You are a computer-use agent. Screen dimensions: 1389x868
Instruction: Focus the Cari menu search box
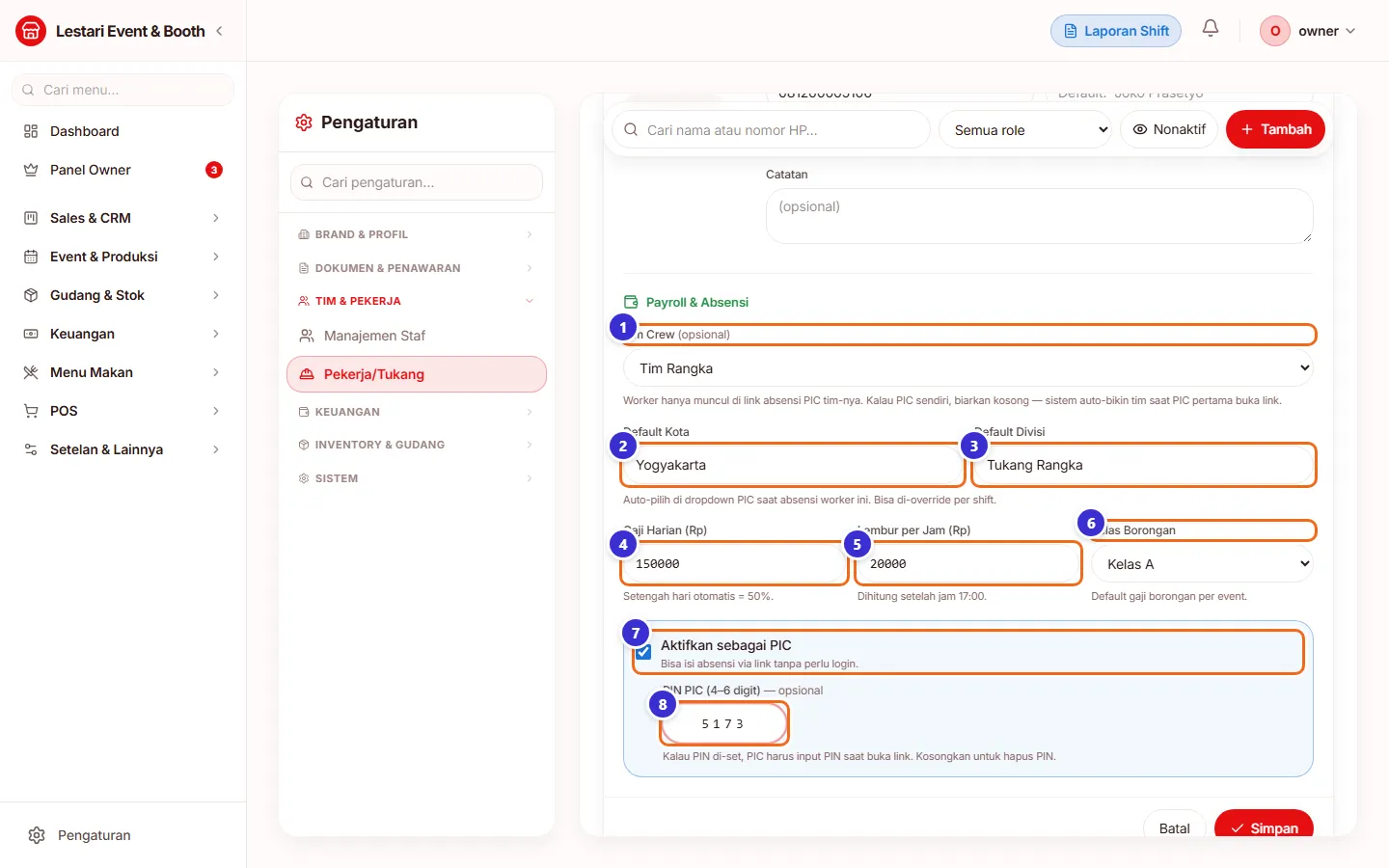click(123, 90)
